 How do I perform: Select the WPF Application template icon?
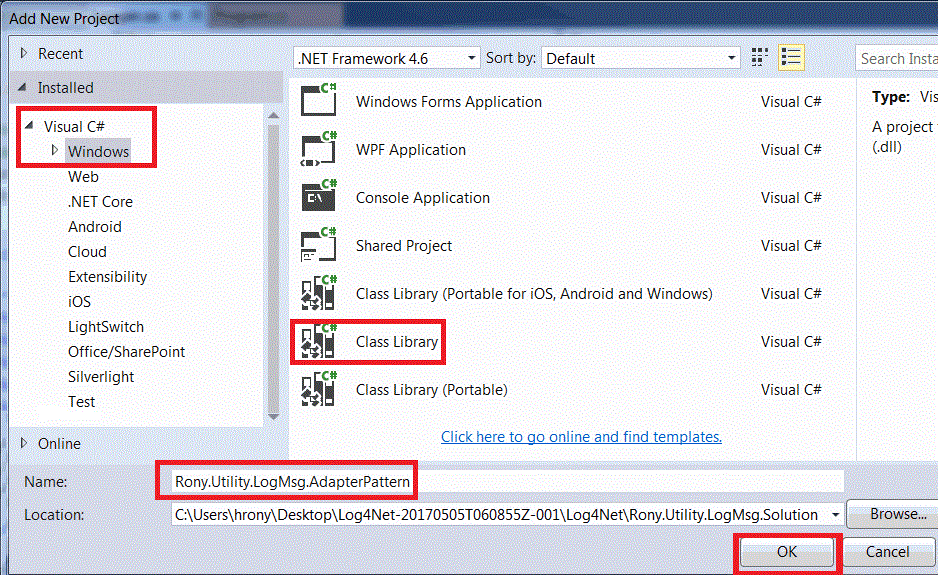click(319, 148)
